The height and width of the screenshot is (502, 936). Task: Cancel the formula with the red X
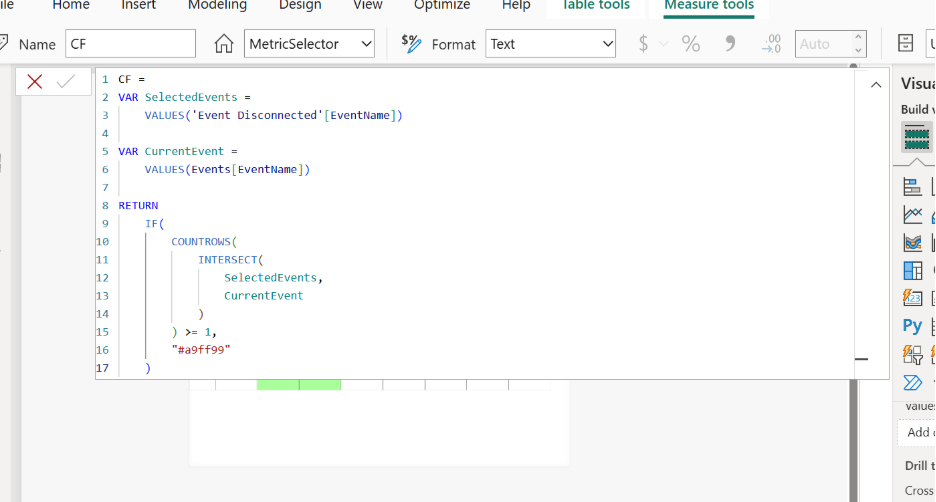(x=35, y=81)
